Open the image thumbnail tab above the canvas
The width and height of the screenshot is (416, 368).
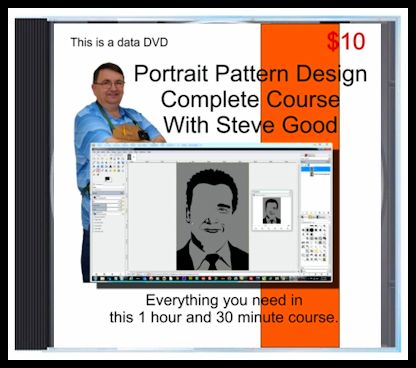129,157
